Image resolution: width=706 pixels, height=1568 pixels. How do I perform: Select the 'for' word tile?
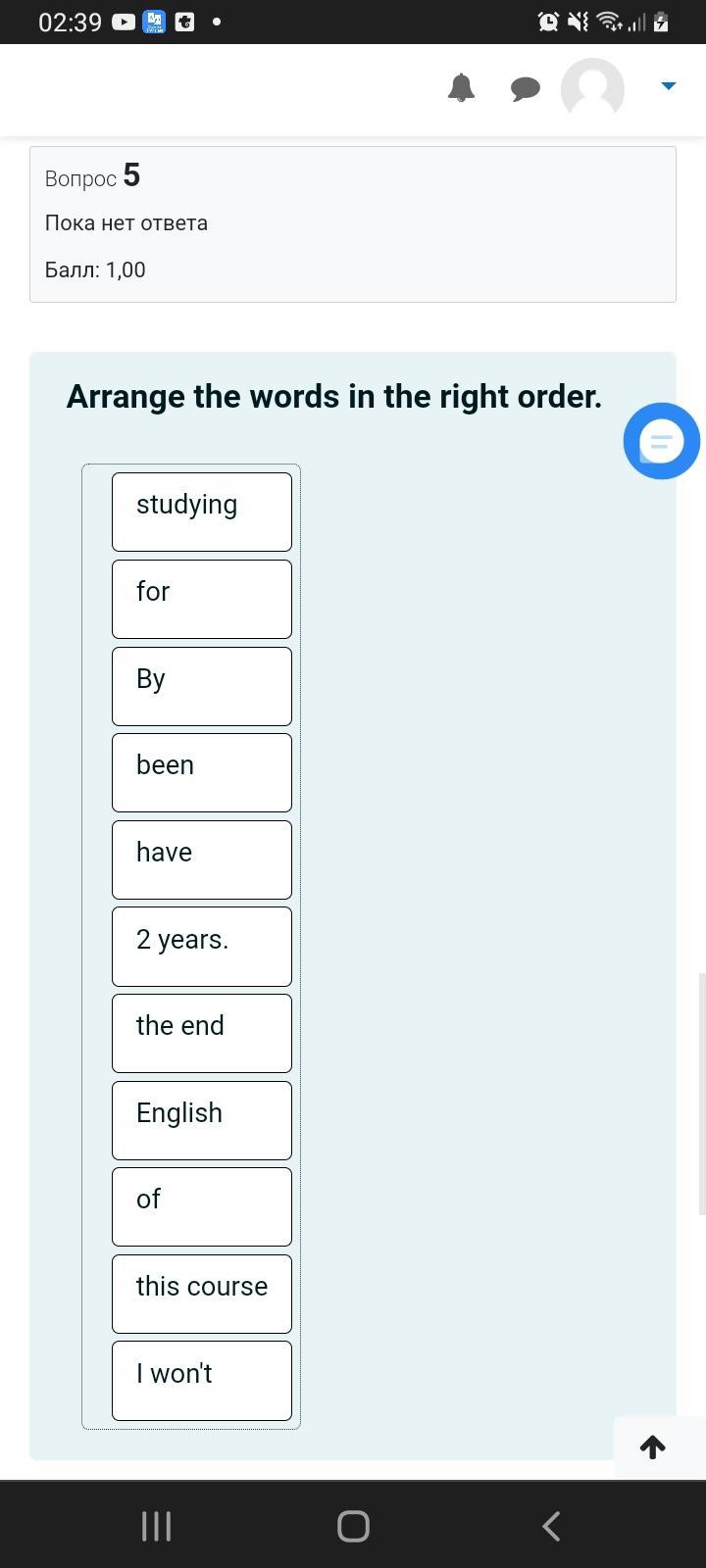[x=202, y=599]
